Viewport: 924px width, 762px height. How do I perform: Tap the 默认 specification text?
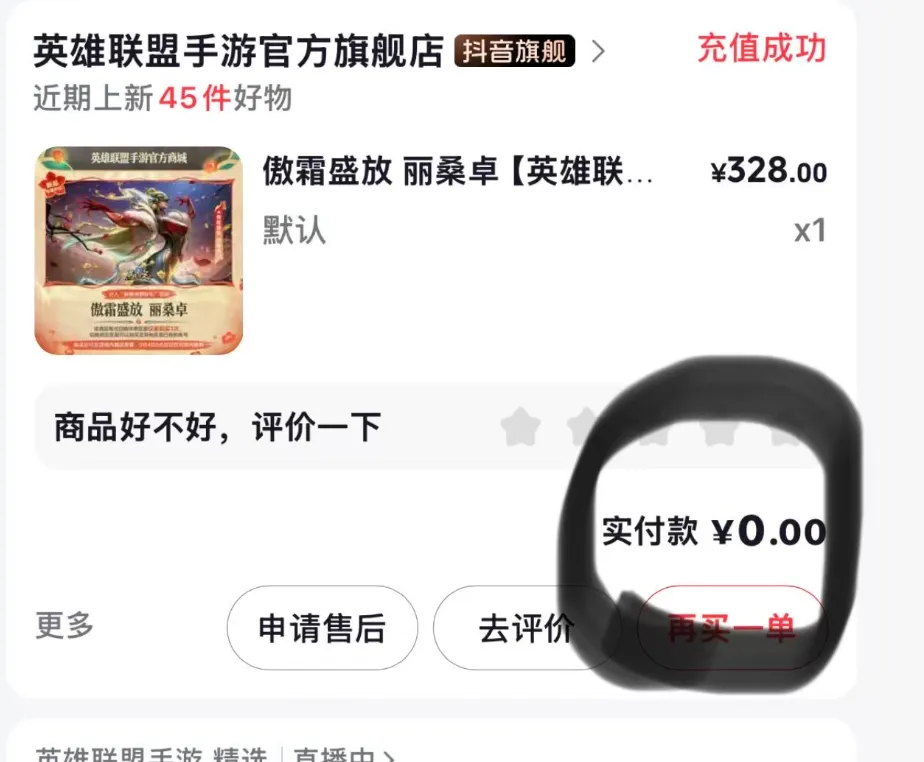pos(294,230)
